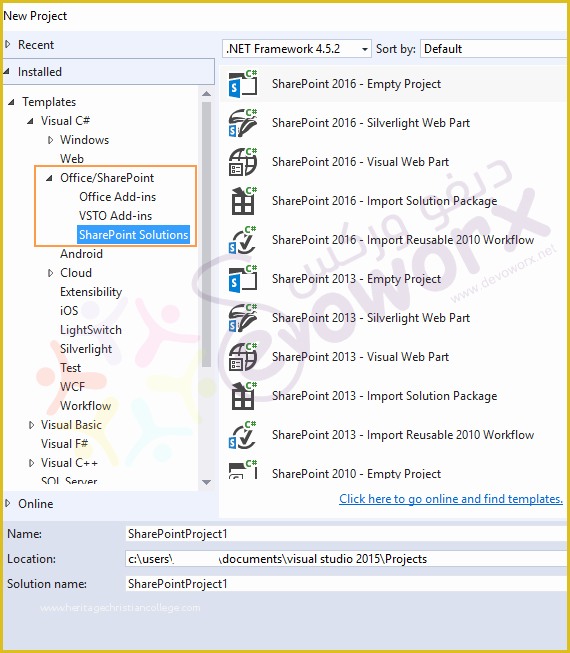Viewport: 570px width, 653px height.
Task: Select the Extensibility tree item
Action: (x=91, y=292)
